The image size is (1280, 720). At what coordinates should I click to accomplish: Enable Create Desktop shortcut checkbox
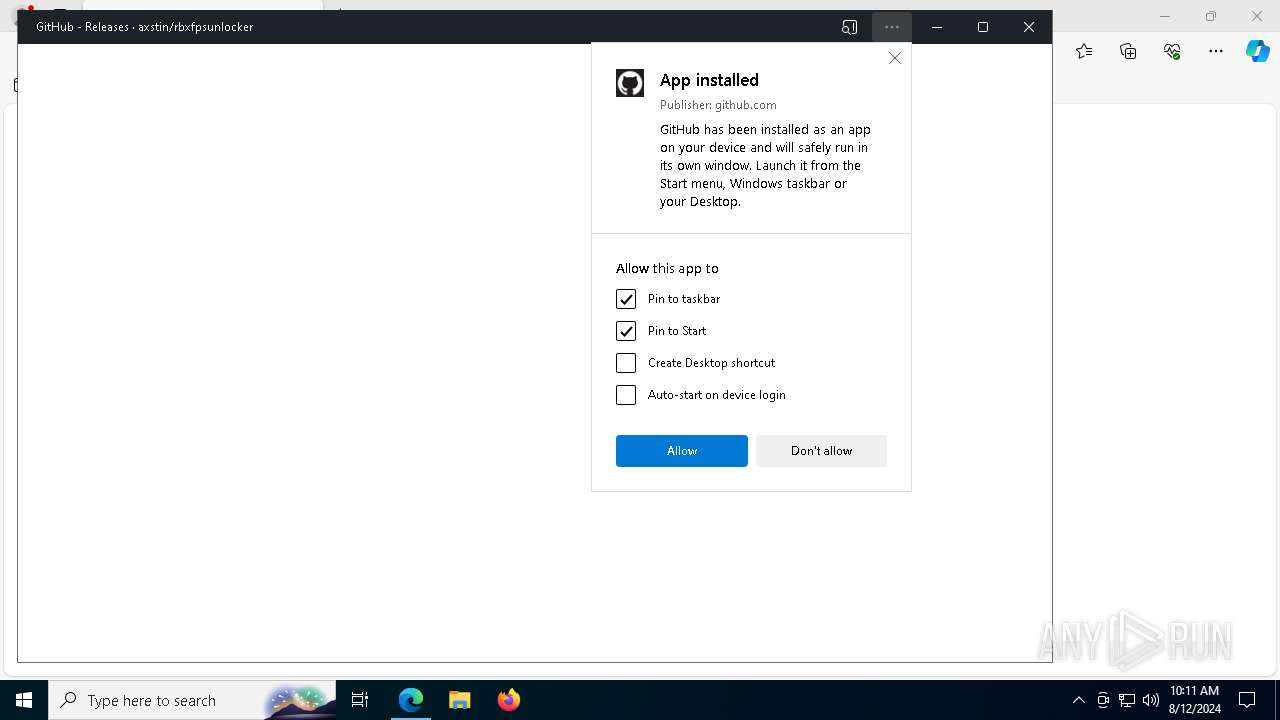tap(626, 363)
